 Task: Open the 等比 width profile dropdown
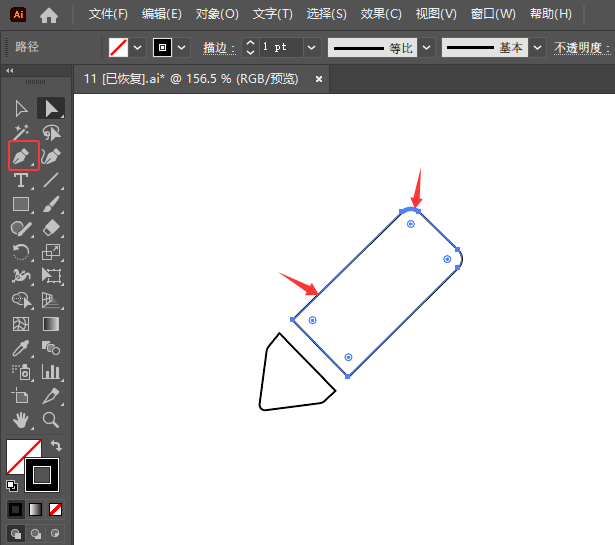pyautogui.click(x=426, y=48)
